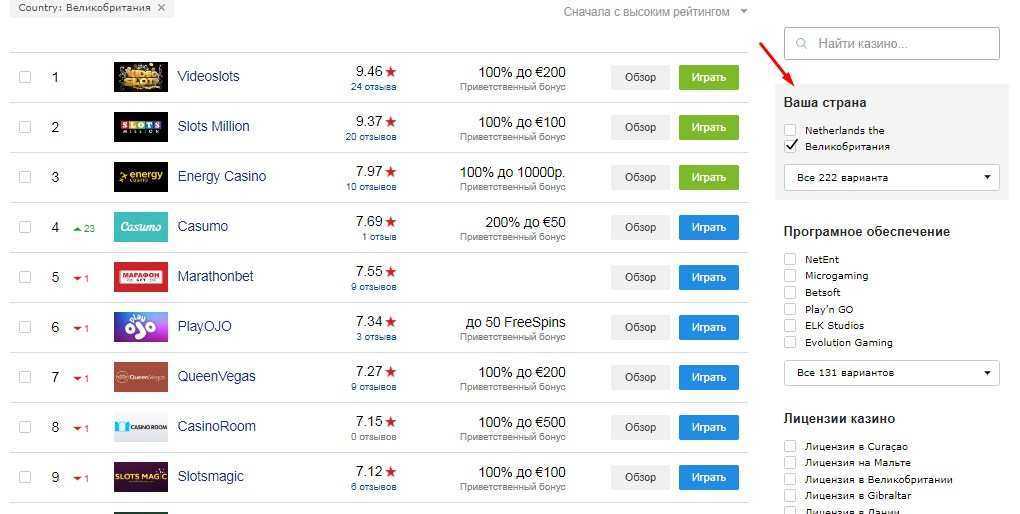Remove the Великобритания country filter tag
The height and width of the screenshot is (514, 1020).
pos(161,8)
